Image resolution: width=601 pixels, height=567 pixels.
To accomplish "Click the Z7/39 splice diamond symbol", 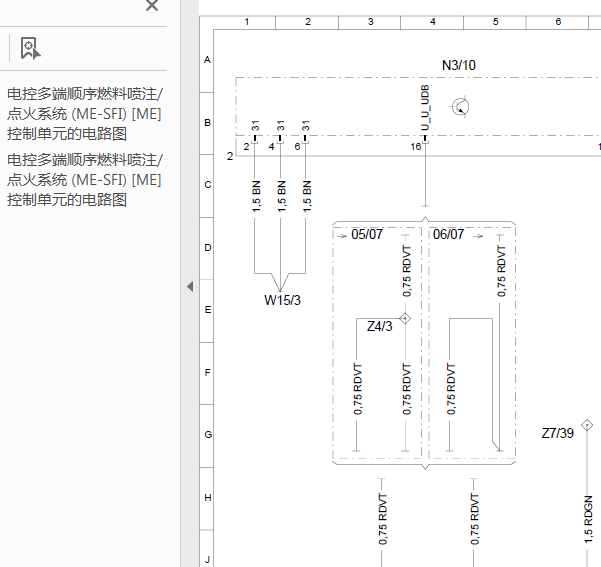I will [x=587, y=426].
